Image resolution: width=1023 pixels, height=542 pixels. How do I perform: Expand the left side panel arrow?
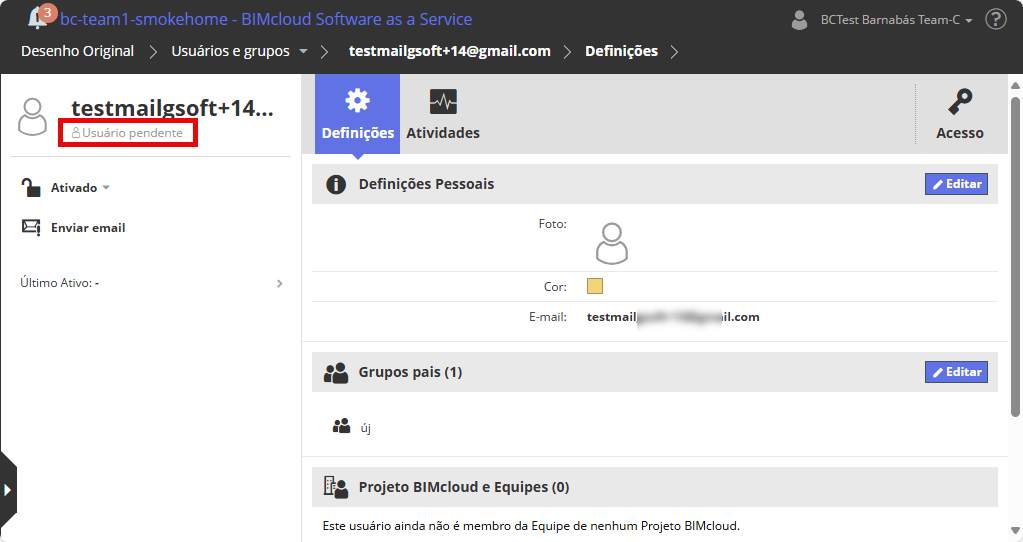(8, 490)
